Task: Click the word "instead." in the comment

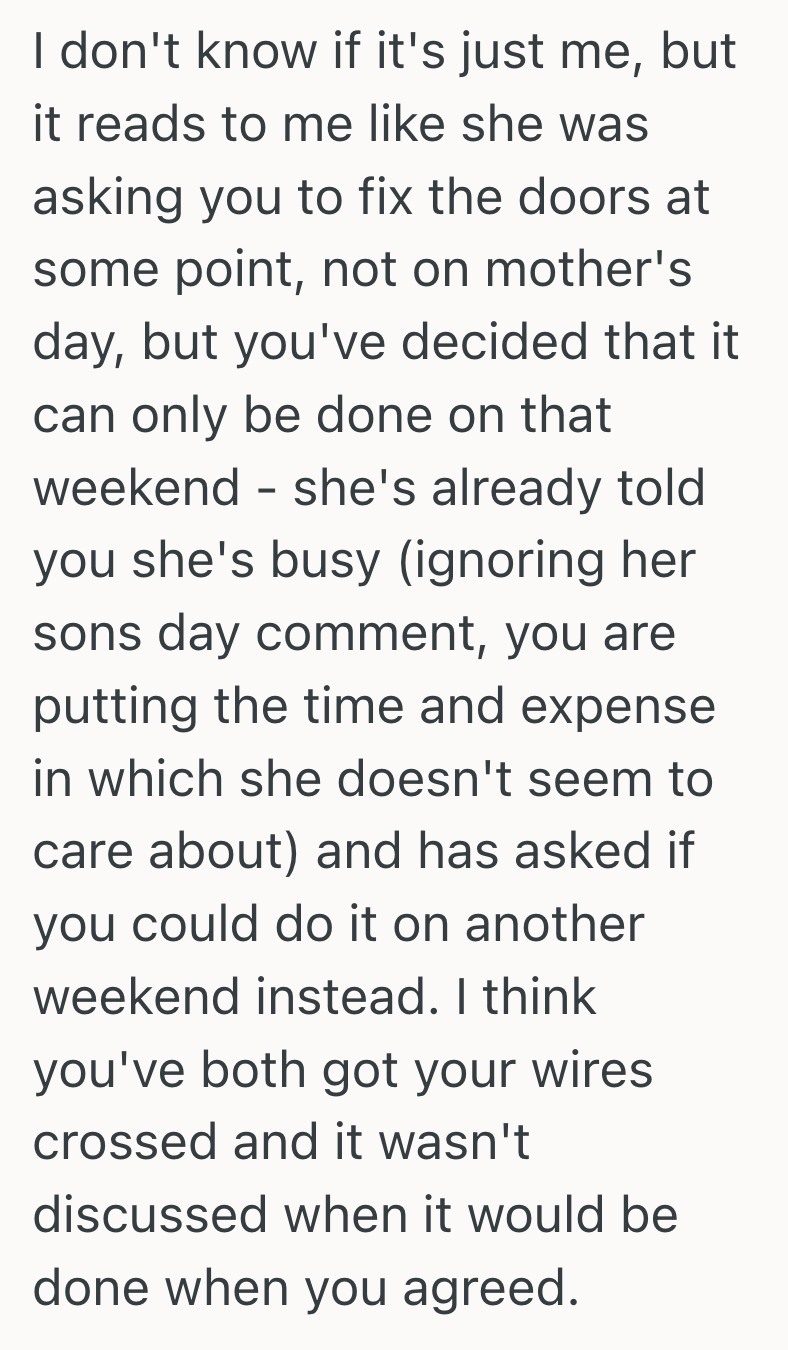Action: point(361,998)
